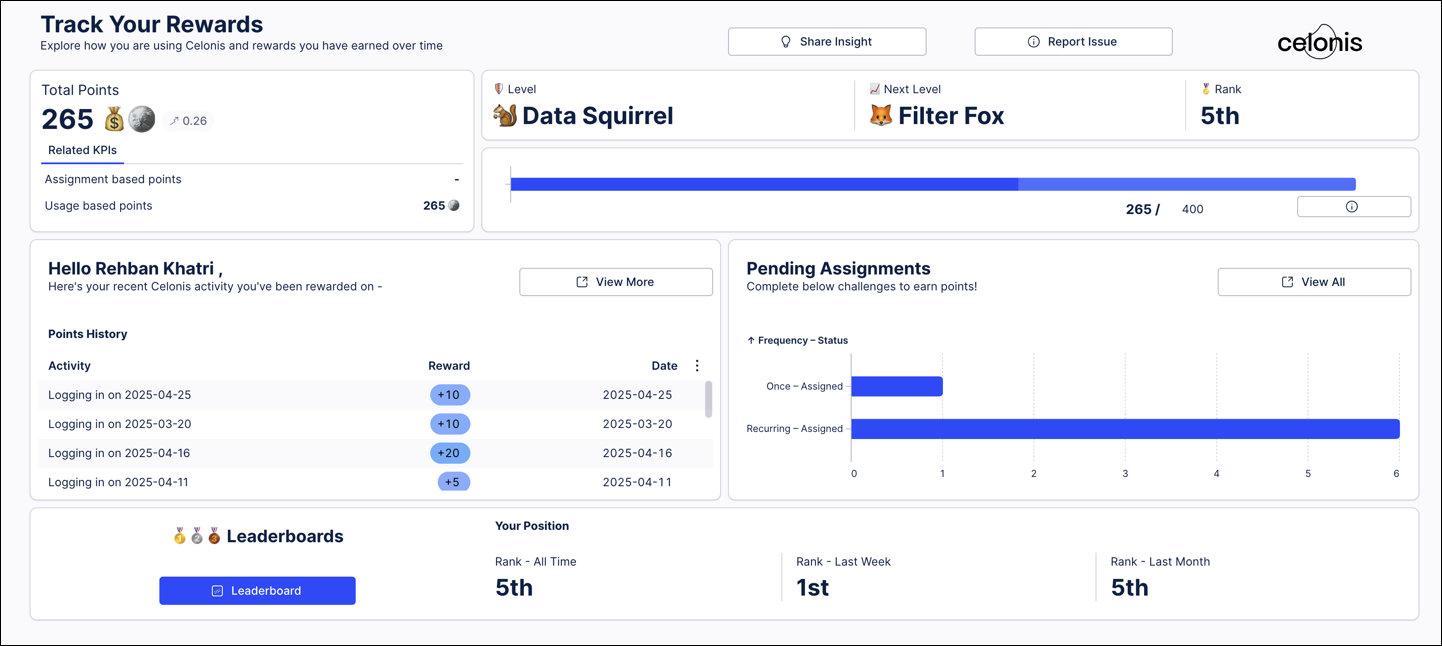The height and width of the screenshot is (646, 1442).
Task: Click the level progress bar
Action: (932, 184)
